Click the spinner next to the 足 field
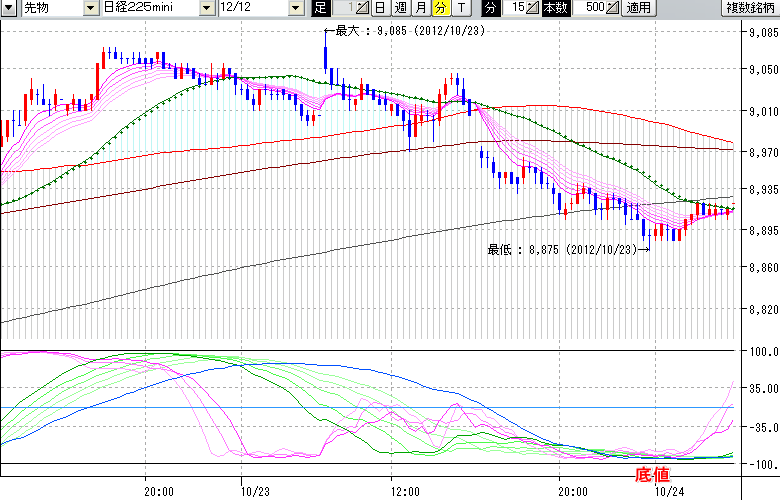Screen dimensions: 780x500 coord(362,8)
